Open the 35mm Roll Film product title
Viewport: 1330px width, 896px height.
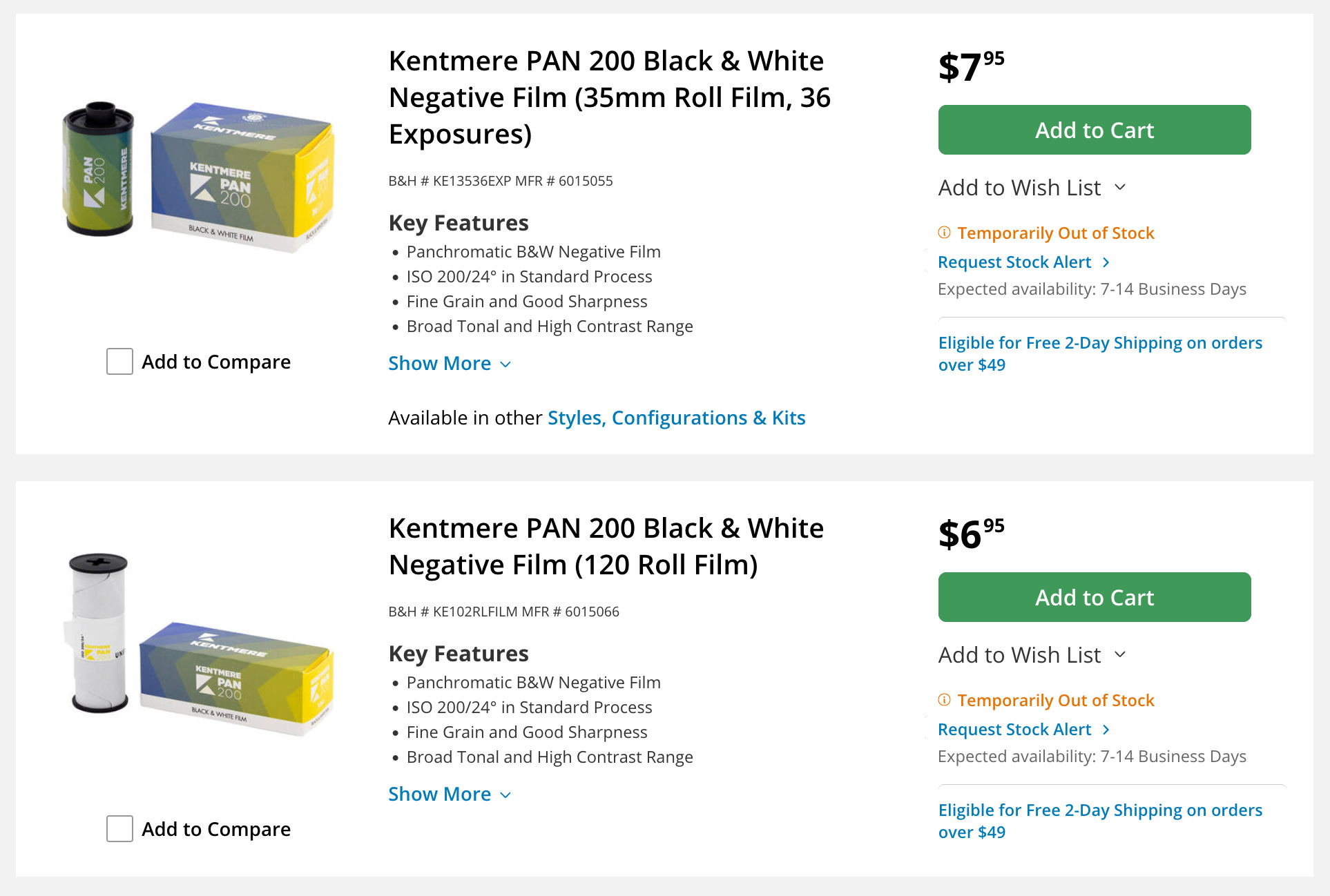pyautogui.click(x=608, y=97)
